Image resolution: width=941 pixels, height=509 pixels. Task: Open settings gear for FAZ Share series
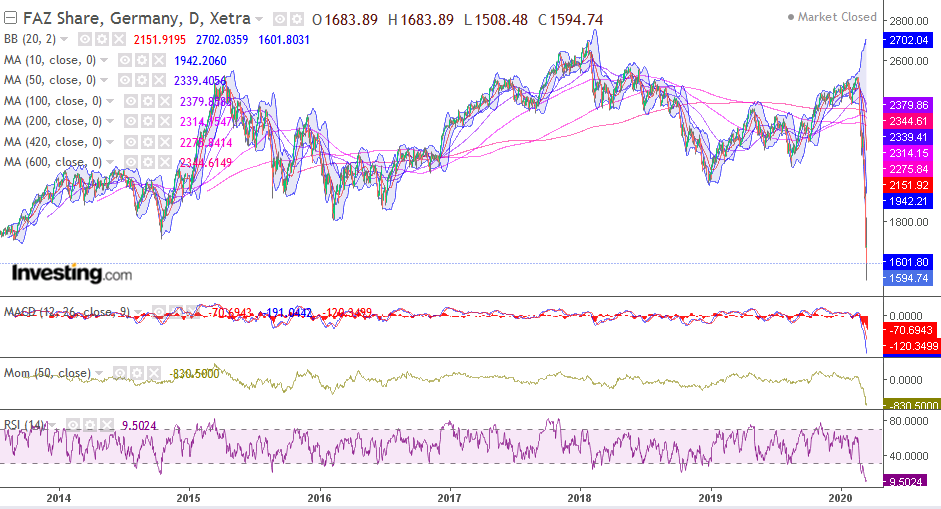pos(296,20)
